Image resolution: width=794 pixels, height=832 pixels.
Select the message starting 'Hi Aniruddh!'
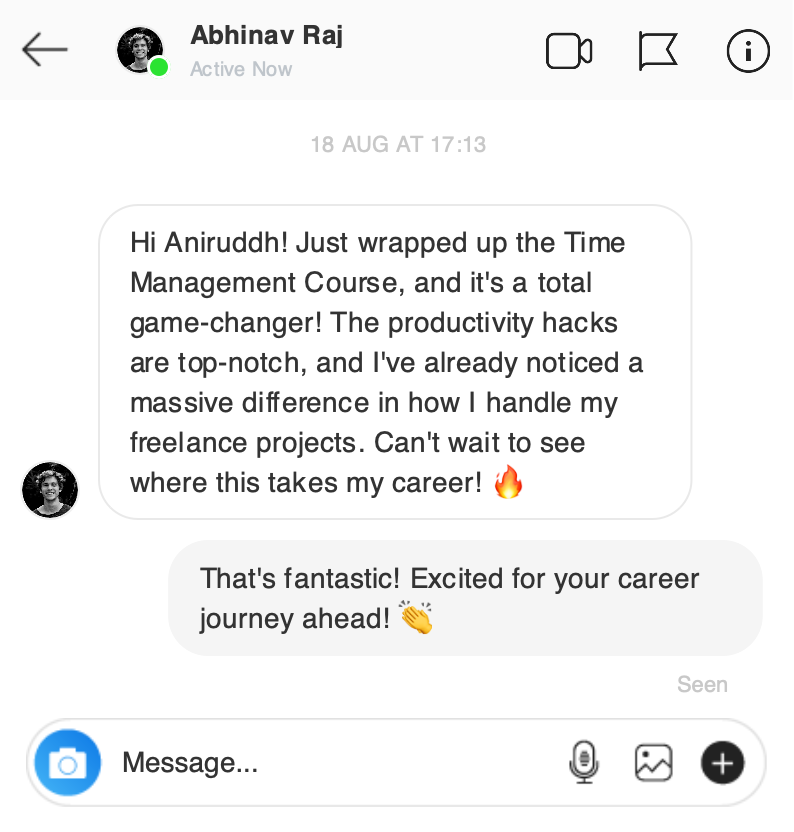(x=395, y=362)
